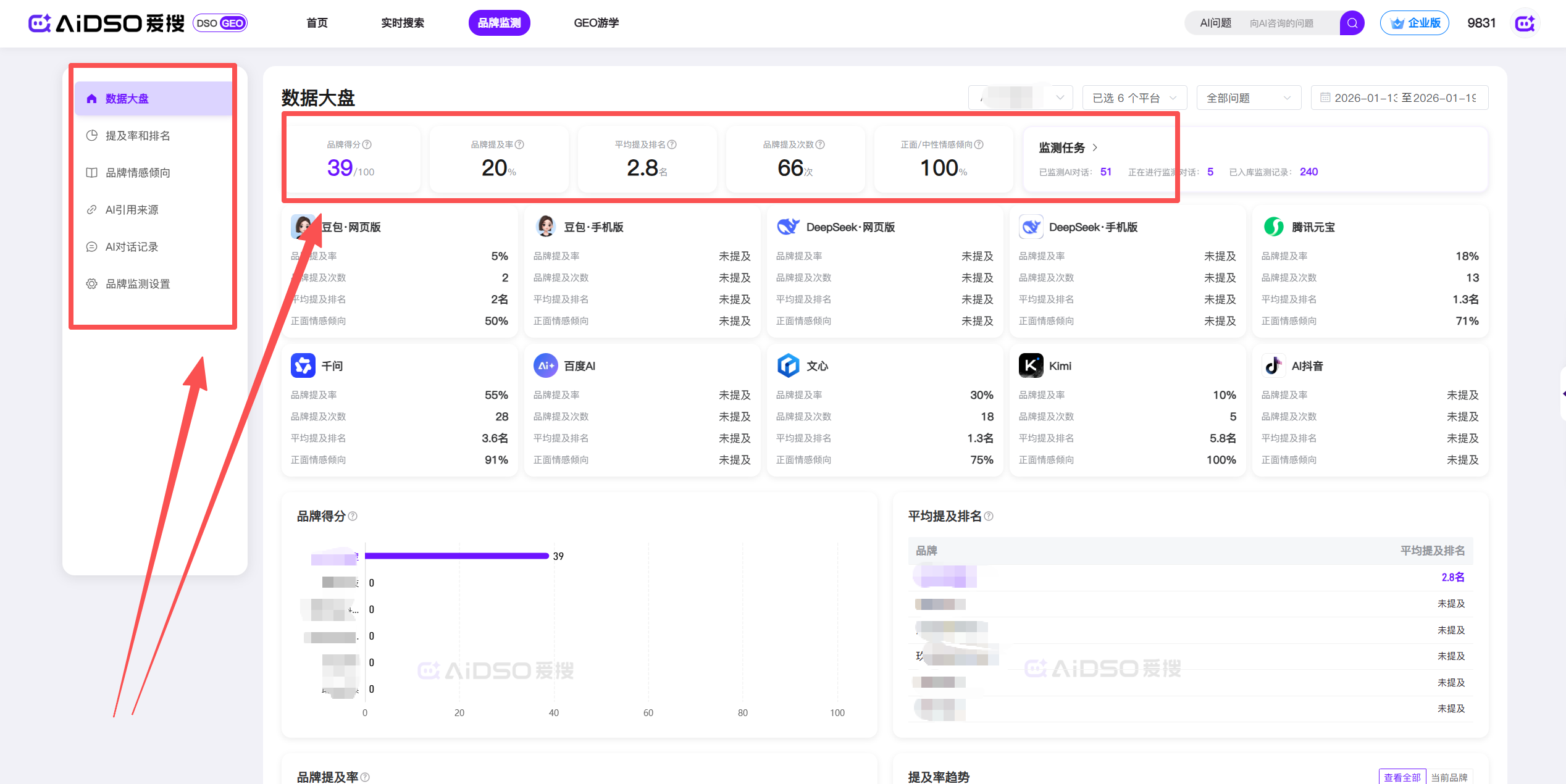Select 提及率和排名 in sidebar
Screen dimensions: 1566x784
(x=137, y=136)
